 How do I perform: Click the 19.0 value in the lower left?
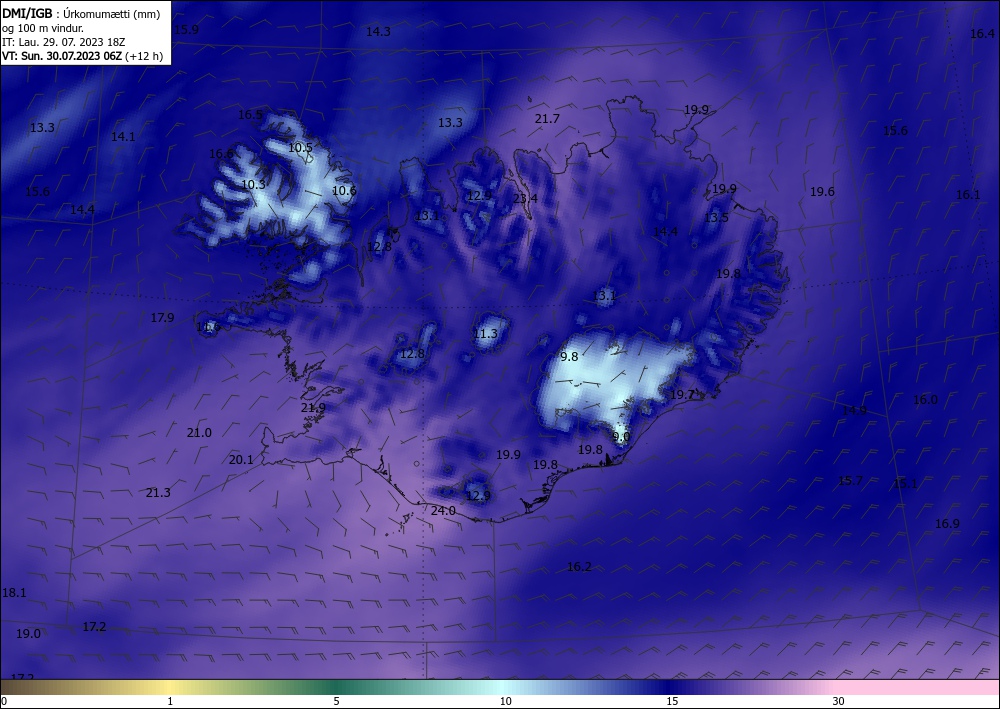[28, 634]
